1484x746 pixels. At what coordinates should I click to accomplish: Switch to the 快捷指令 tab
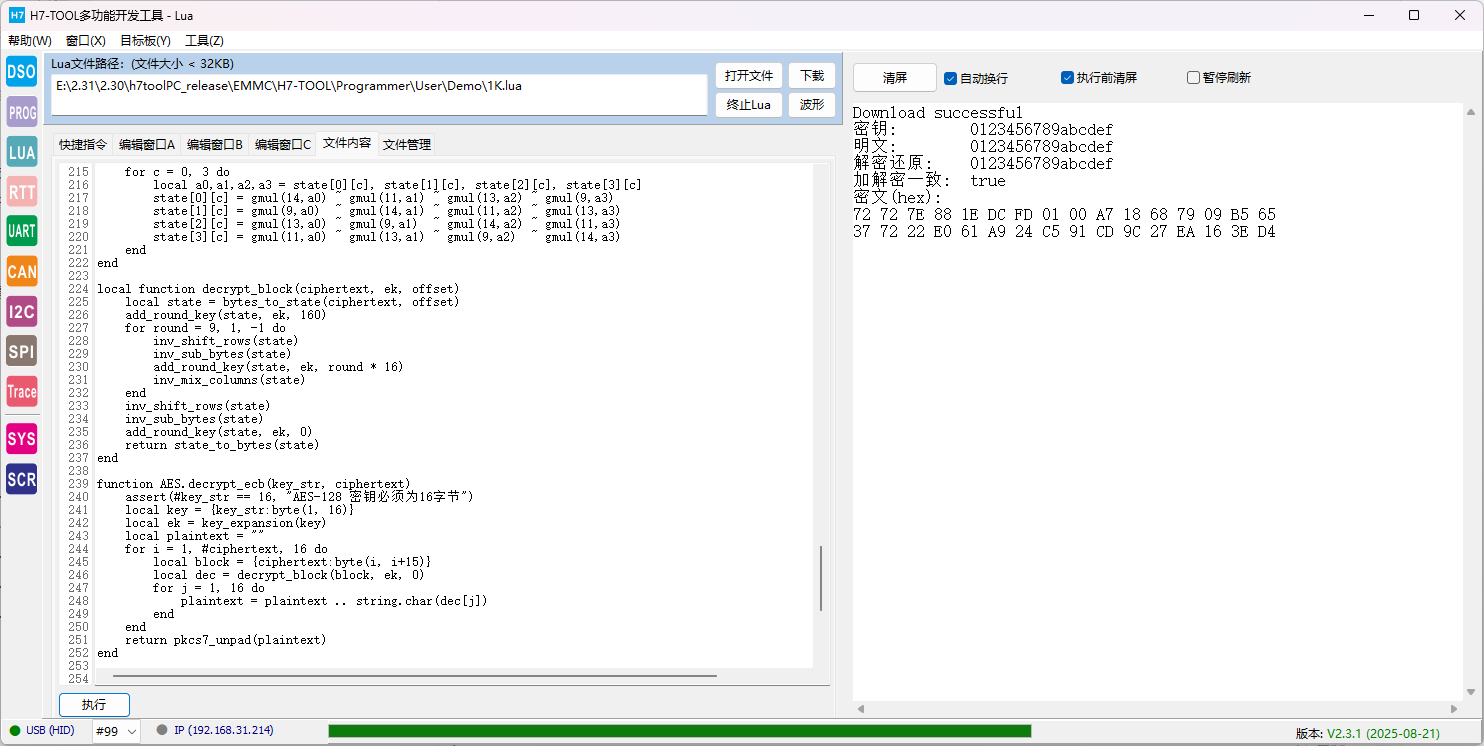pyautogui.click(x=82, y=144)
